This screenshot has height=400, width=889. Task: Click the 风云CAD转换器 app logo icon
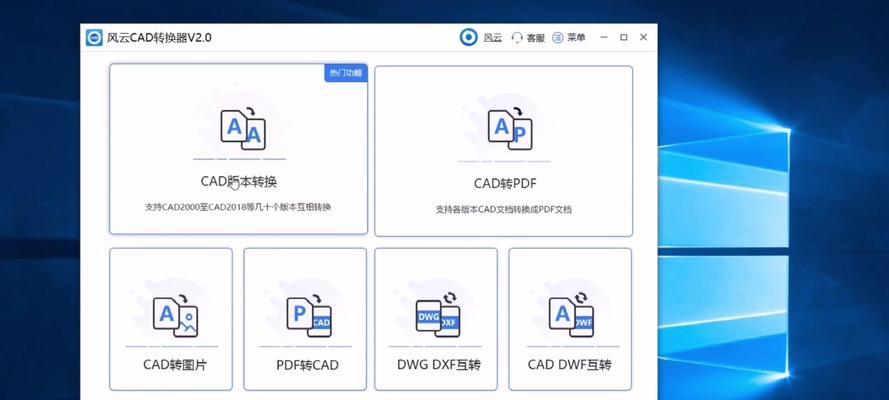pyautogui.click(x=94, y=37)
